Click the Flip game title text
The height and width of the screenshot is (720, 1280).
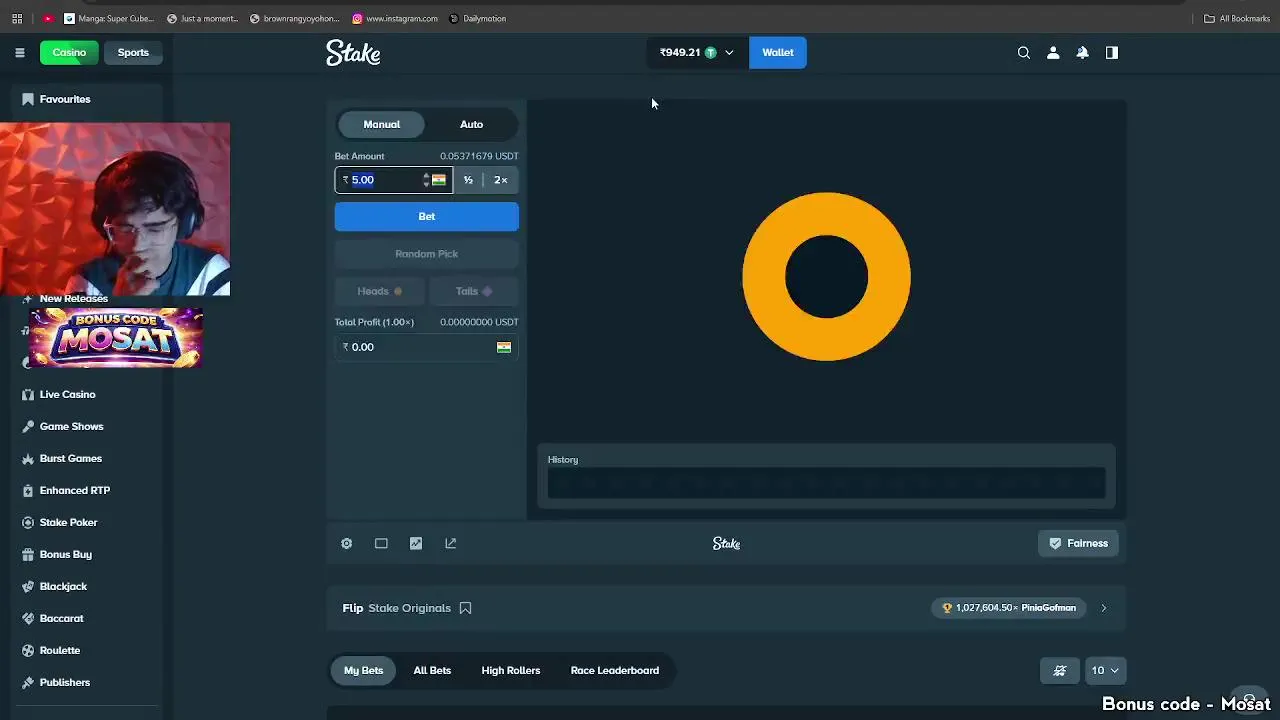(x=353, y=608)
